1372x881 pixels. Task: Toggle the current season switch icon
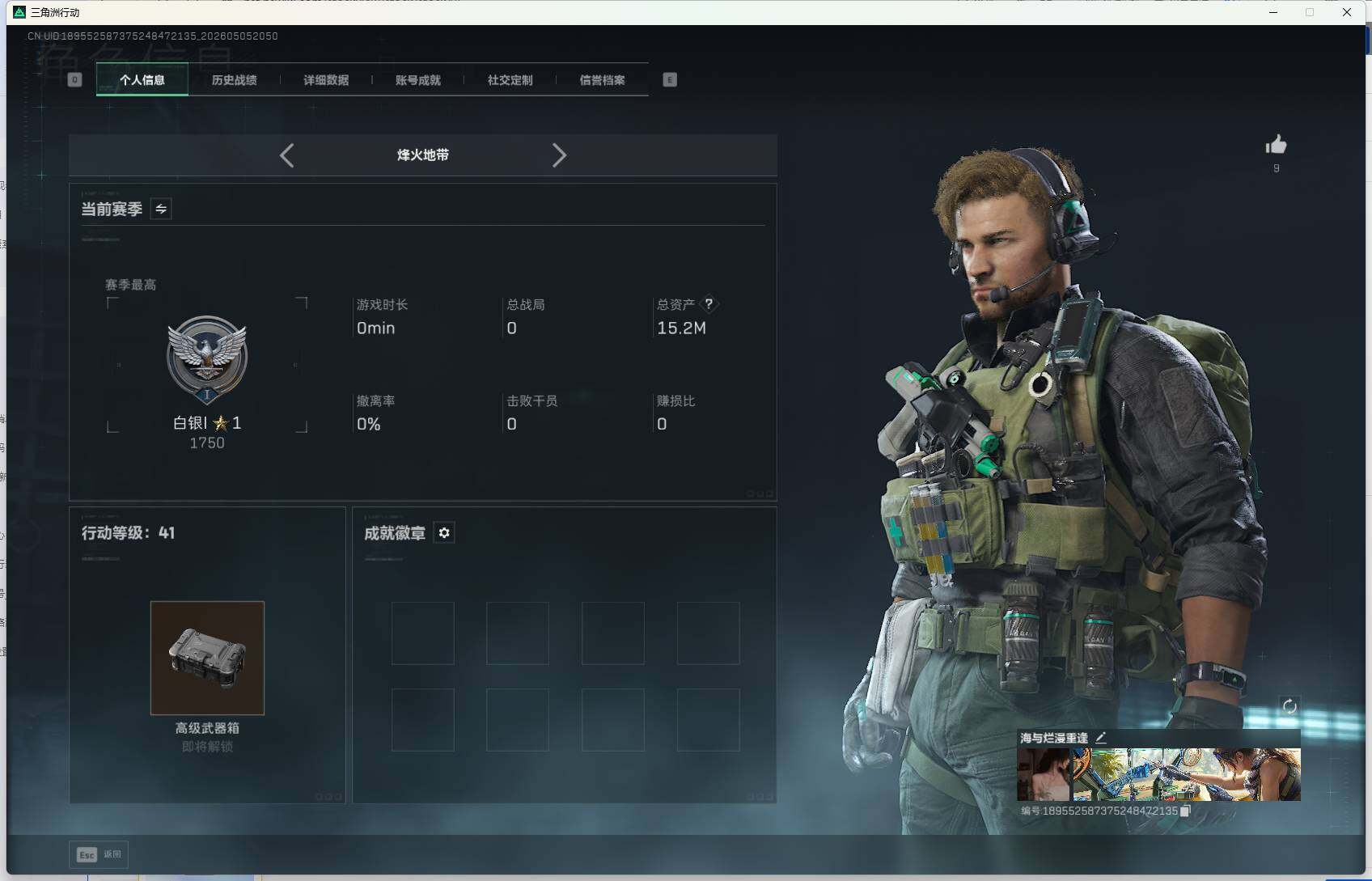161,209
